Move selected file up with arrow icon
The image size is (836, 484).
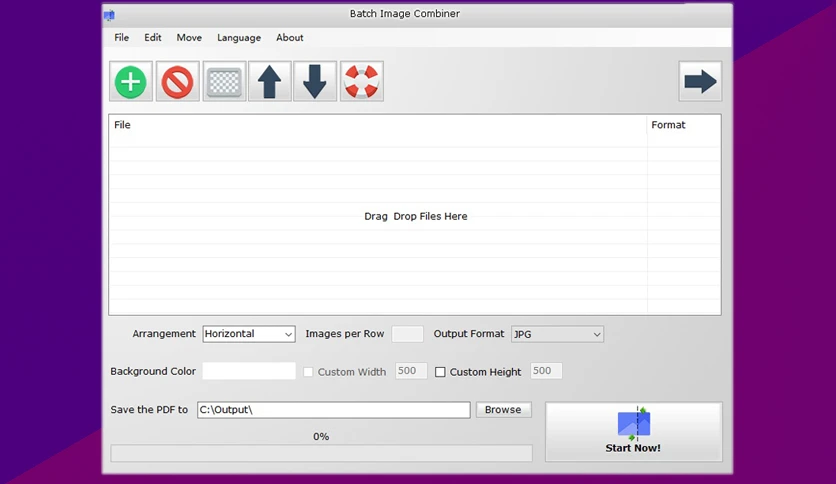[x=270, y=82]
